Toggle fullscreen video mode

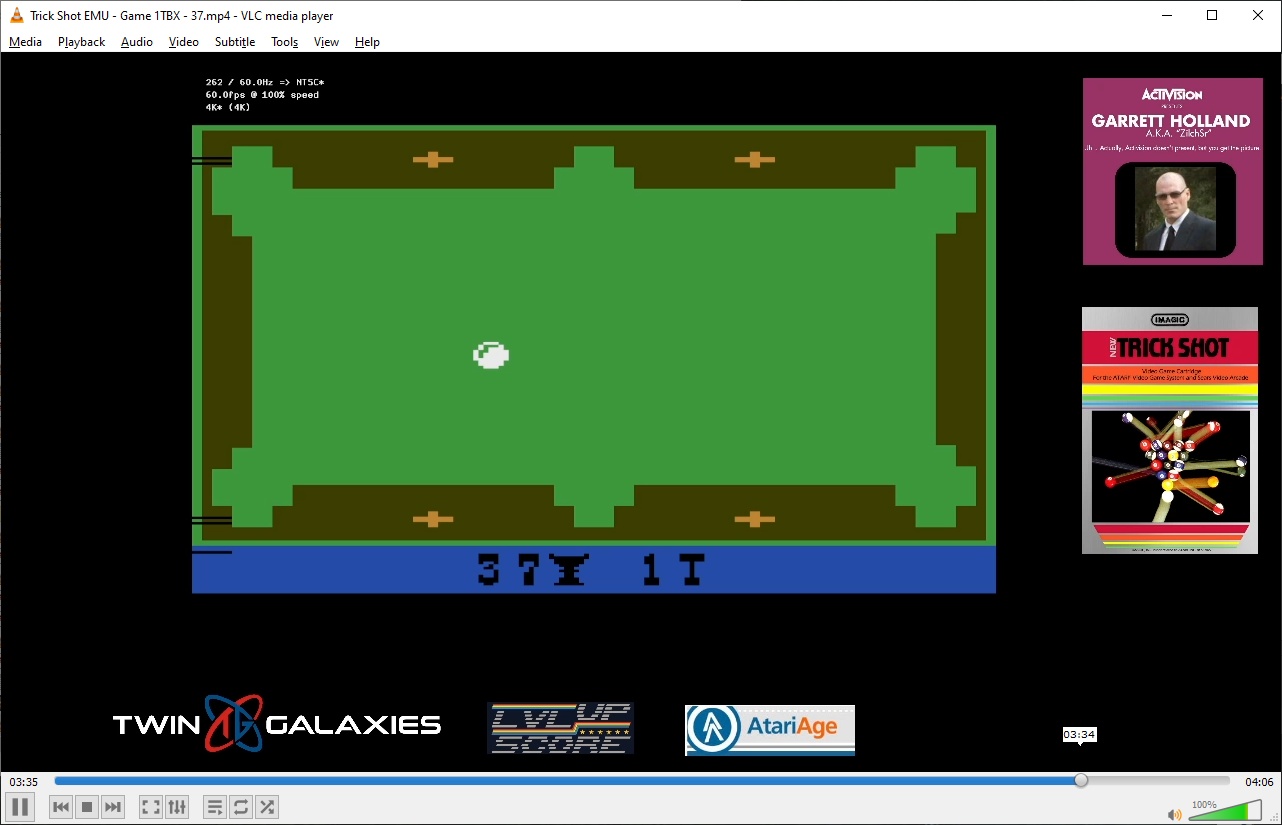pos(150,807)
